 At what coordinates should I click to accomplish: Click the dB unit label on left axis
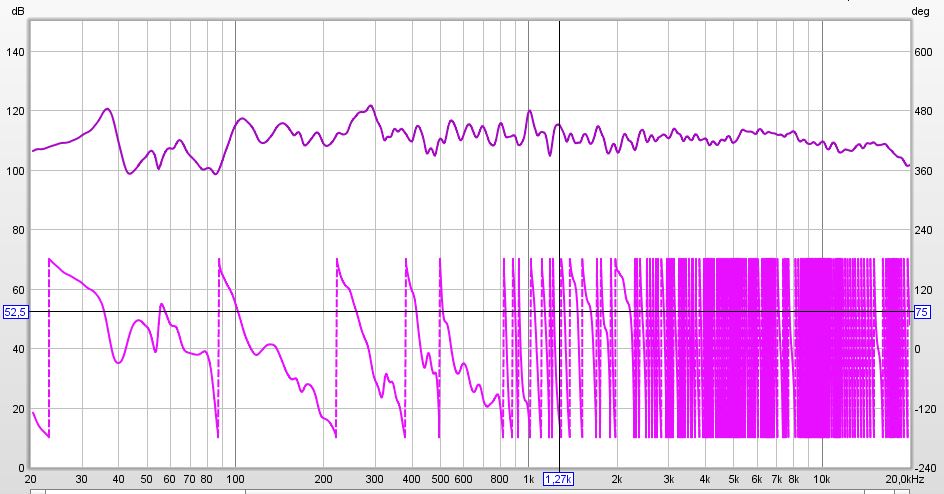coord(16,11)
